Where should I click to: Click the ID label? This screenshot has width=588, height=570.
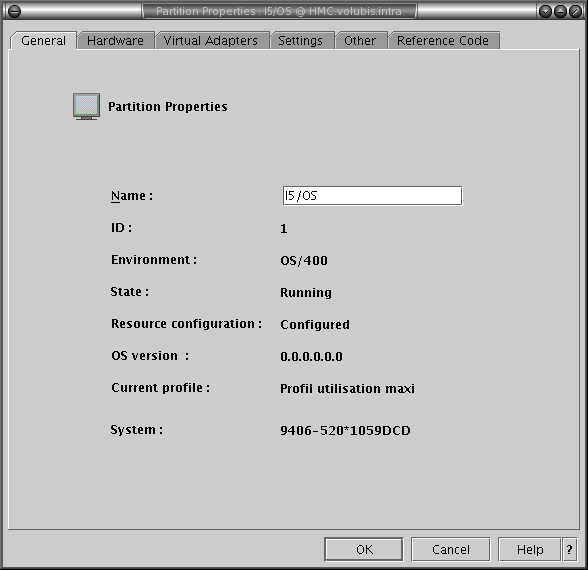[x=121, y=228]
